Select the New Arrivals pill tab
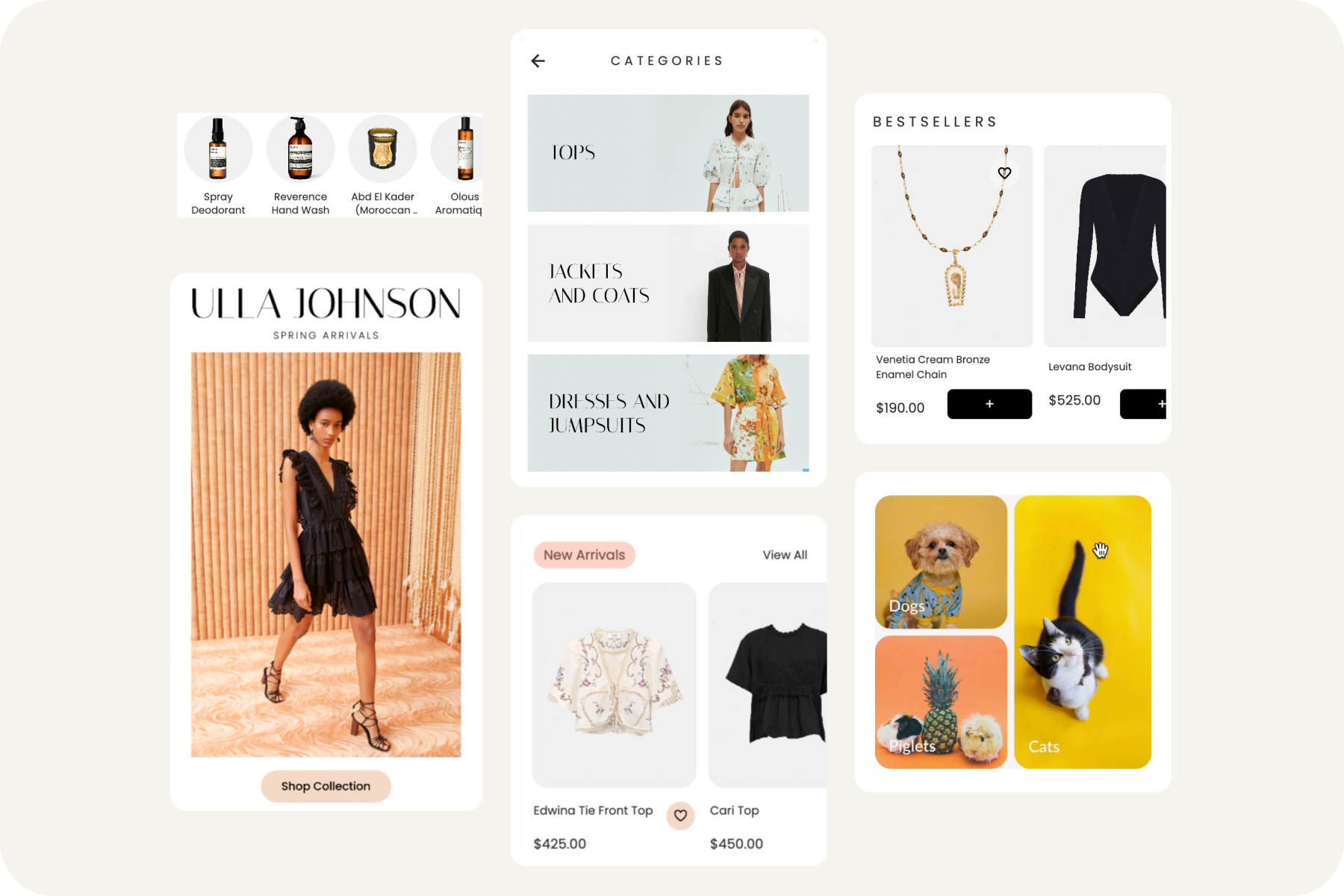The width and height of the screenshot is (1344, 896). coord(585,555)
